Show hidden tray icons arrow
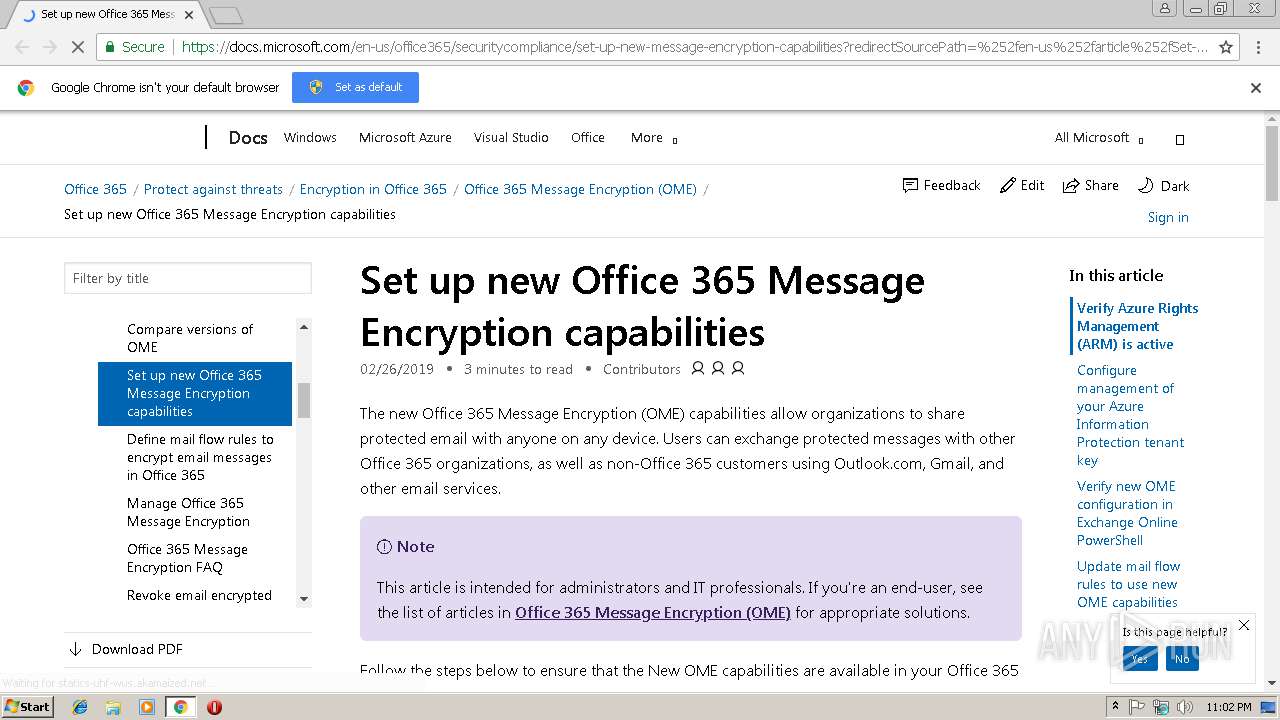Screen dimensions: 1280x720 pyautogui.click(x=1117, y=707)
